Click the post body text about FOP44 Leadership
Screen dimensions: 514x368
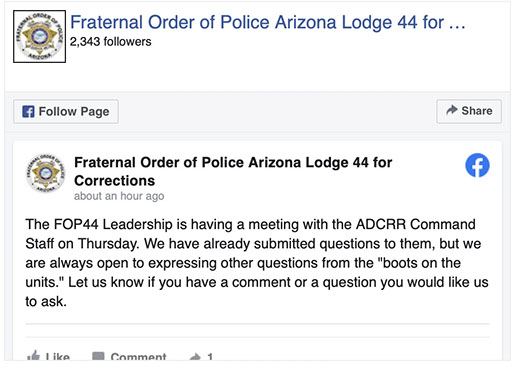257,263
